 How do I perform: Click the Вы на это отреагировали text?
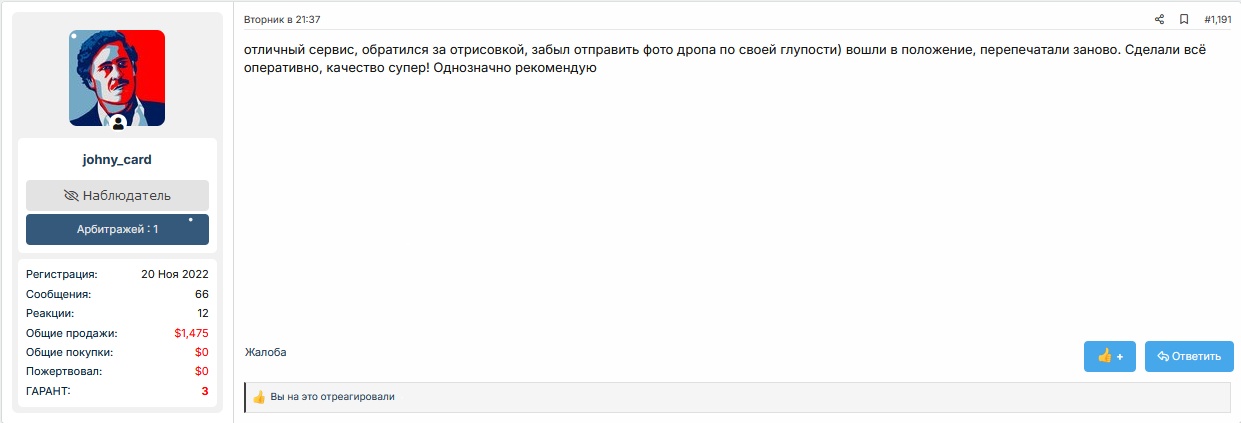(332, 397)
